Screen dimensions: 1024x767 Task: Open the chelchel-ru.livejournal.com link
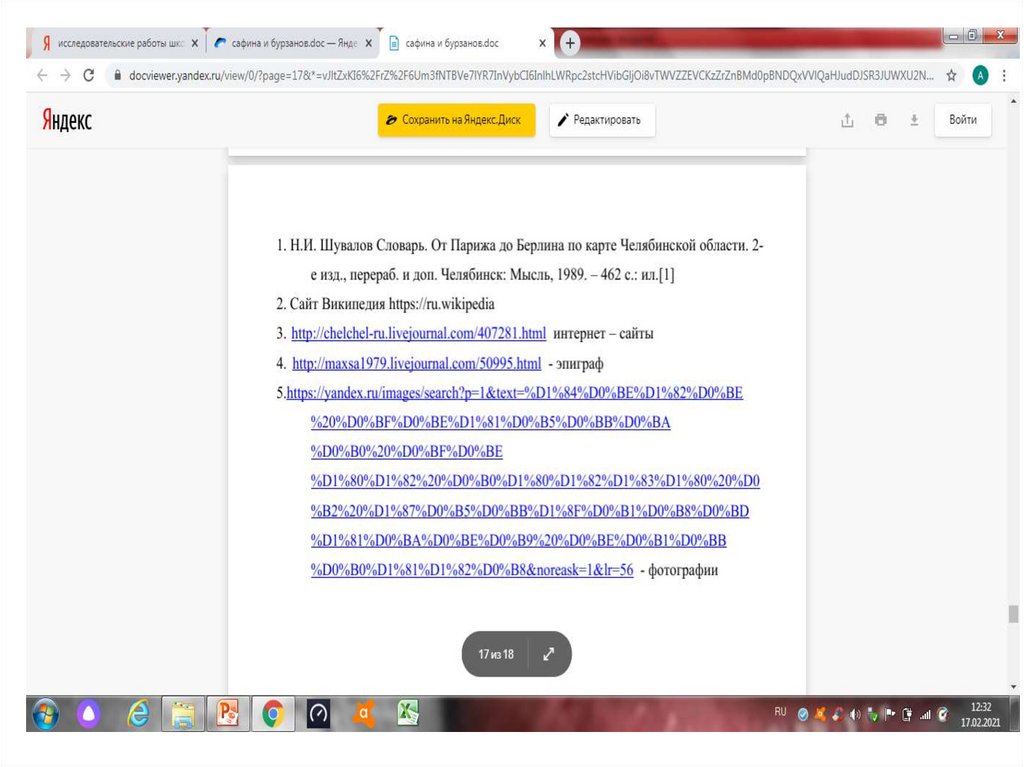click(419, 334)
